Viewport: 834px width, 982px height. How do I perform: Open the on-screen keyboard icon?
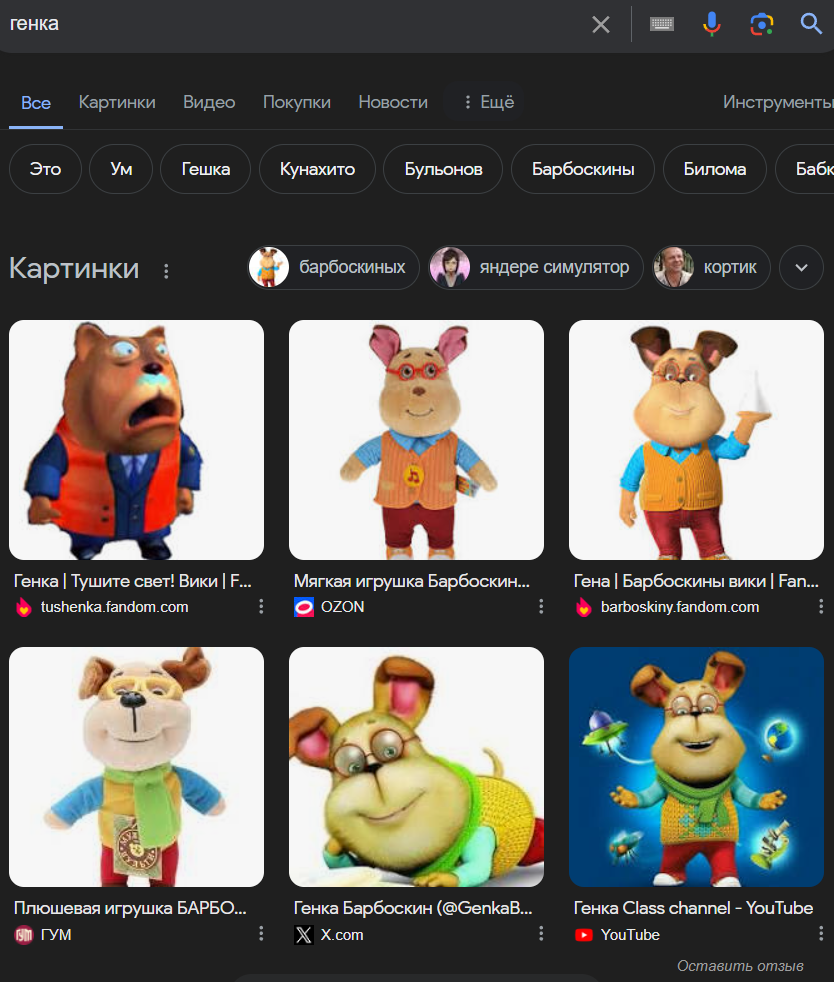point(662,24)
